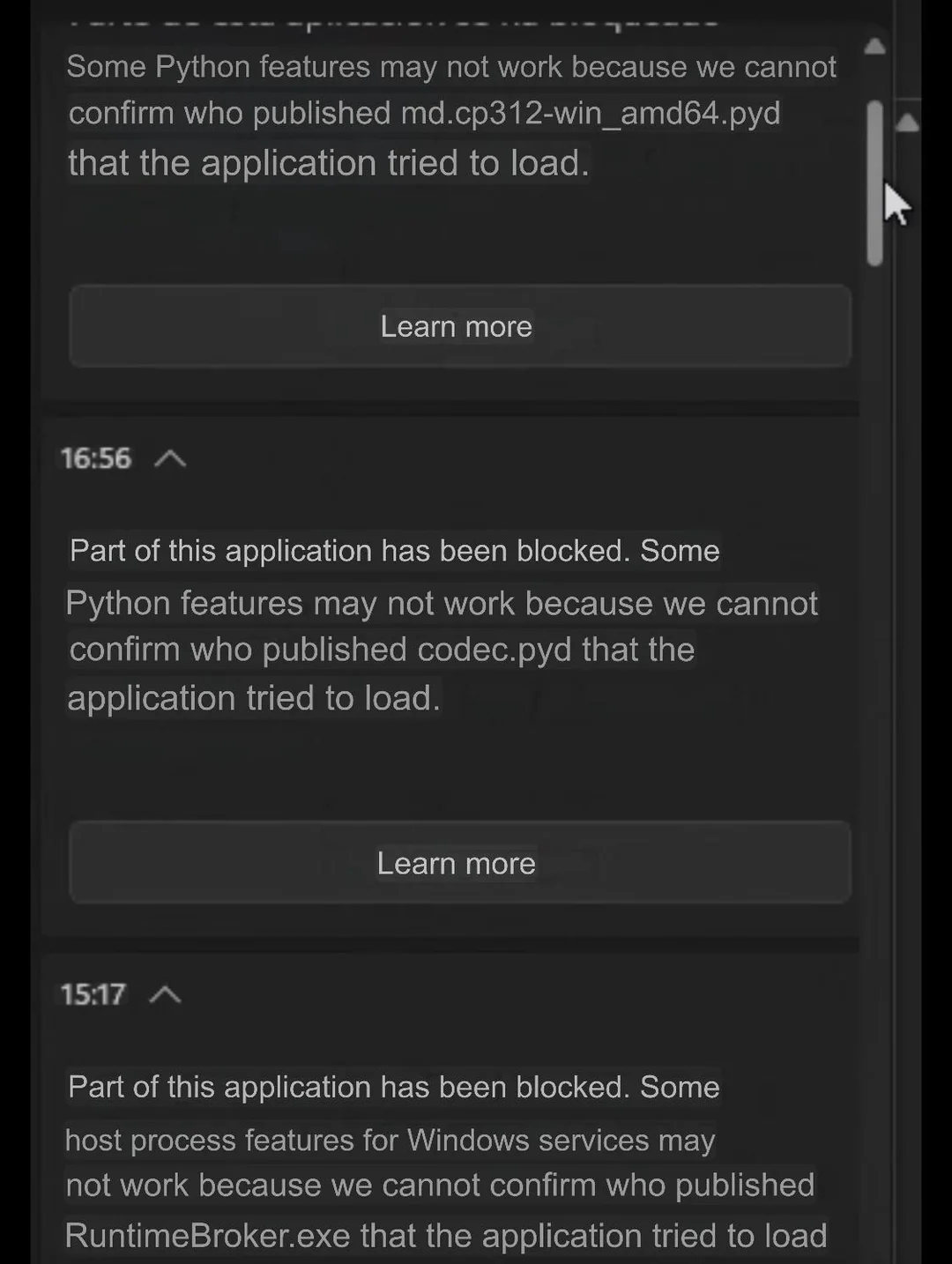This screenshot has height=1264, width=952.
Task: Click the inner scrollbar thumb
Action: (x=874, y=182)
